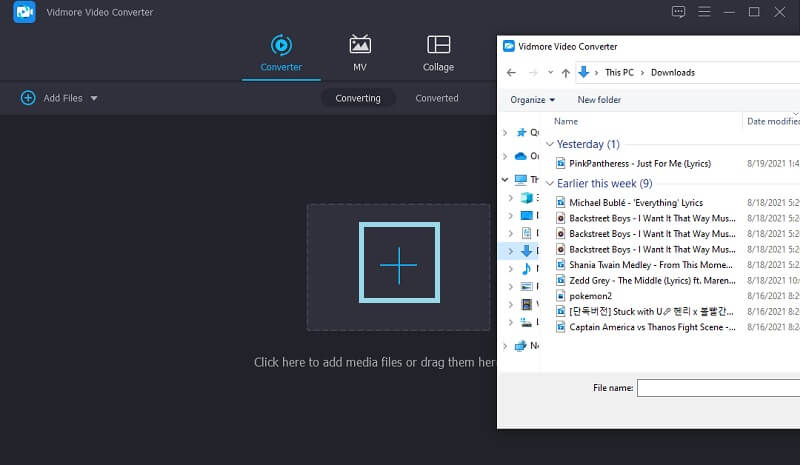Screen dimensions: 800x465
Task: Click the New folder button
Action: click(x=599, y=100)
